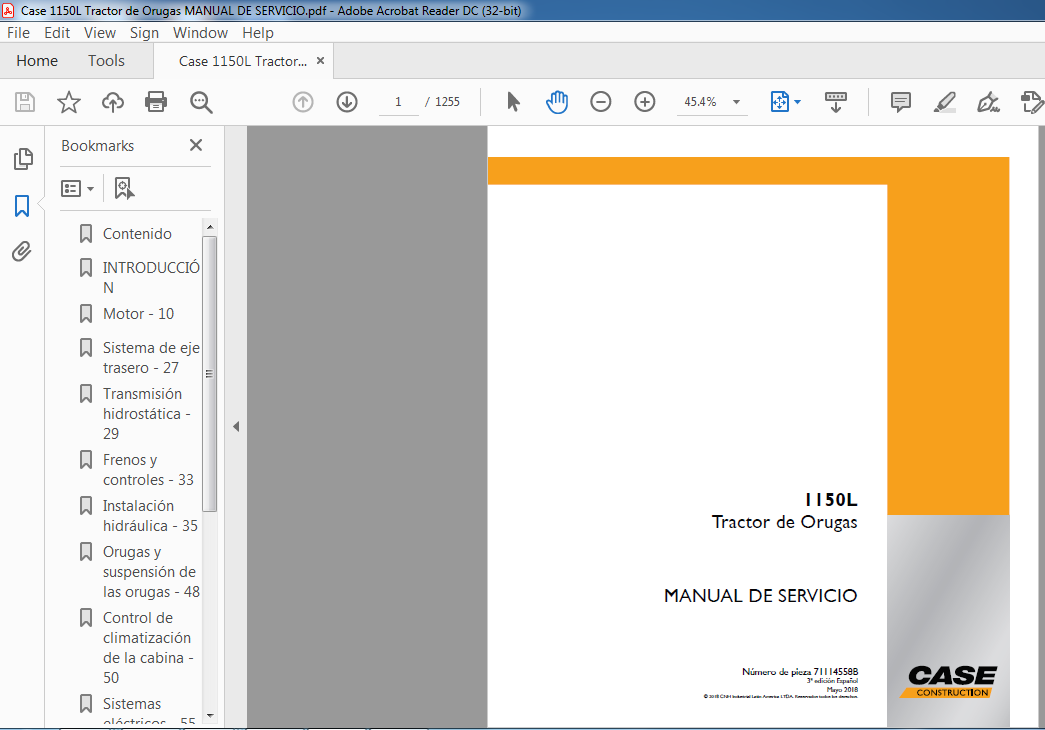The image size is (1045, 730).
Task: Zoom out with minus icon
Action: (600, 102)
